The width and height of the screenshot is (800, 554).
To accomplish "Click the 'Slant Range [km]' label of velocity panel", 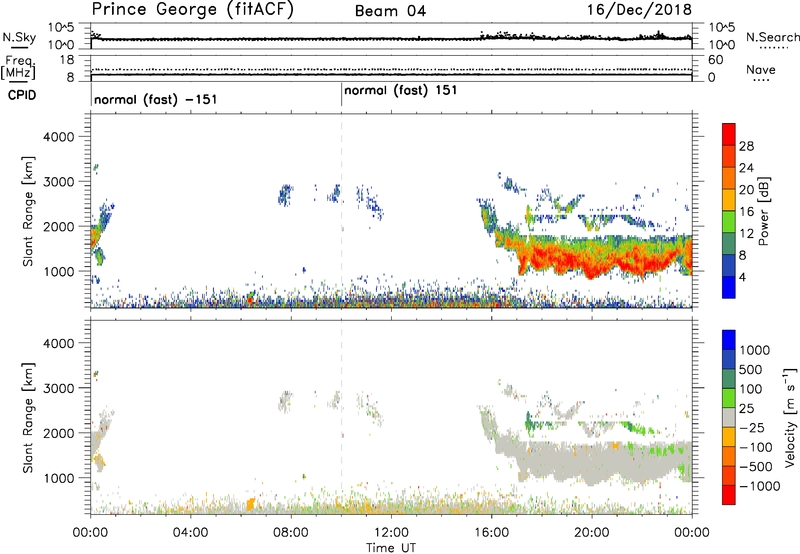I will coord(28,418).
